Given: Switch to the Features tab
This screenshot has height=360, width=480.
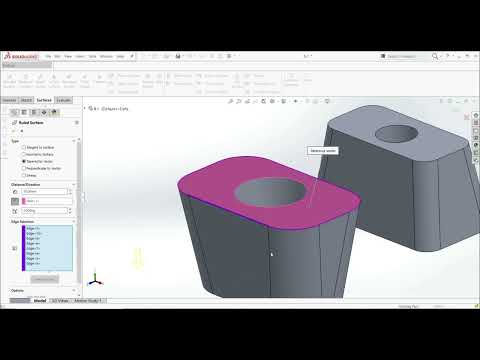Looking at the screenshot, I should (x=10, y=100).
